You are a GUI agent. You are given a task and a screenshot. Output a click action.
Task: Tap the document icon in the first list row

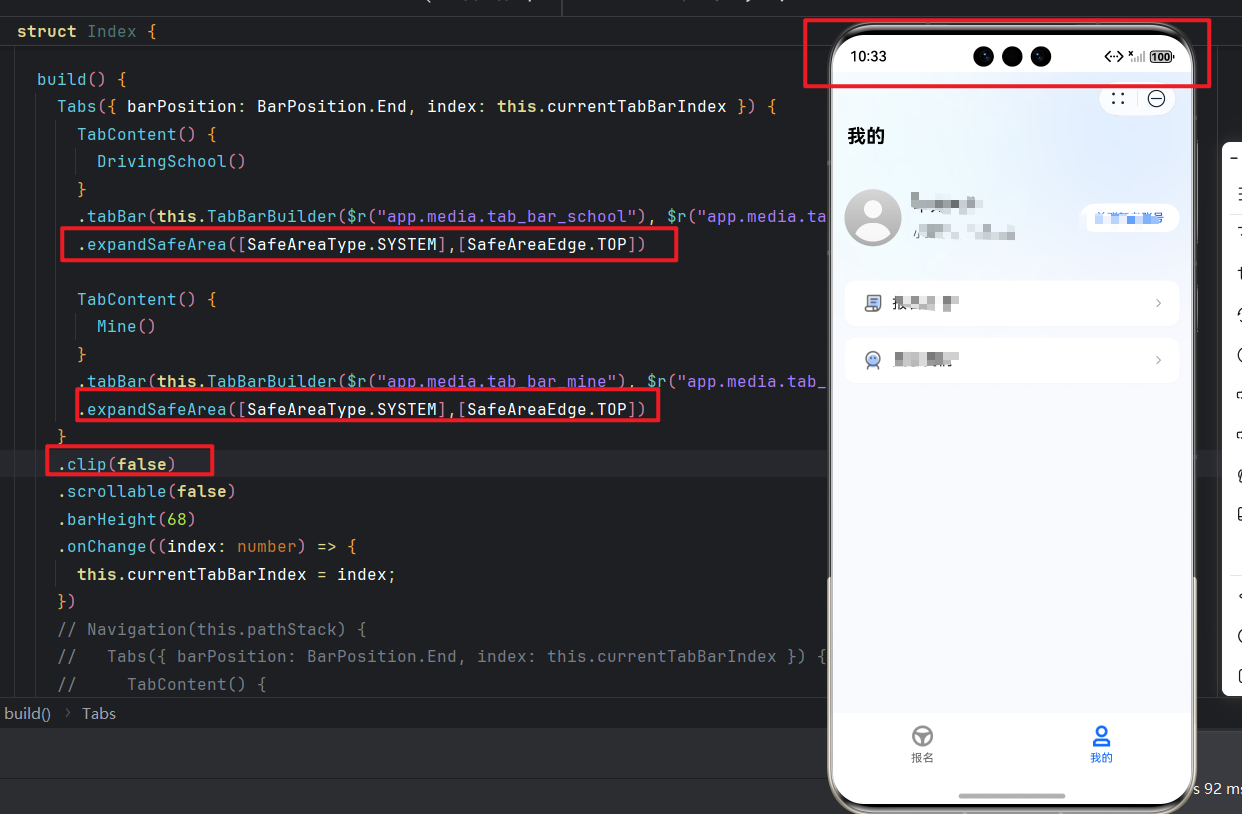(873, 303)
